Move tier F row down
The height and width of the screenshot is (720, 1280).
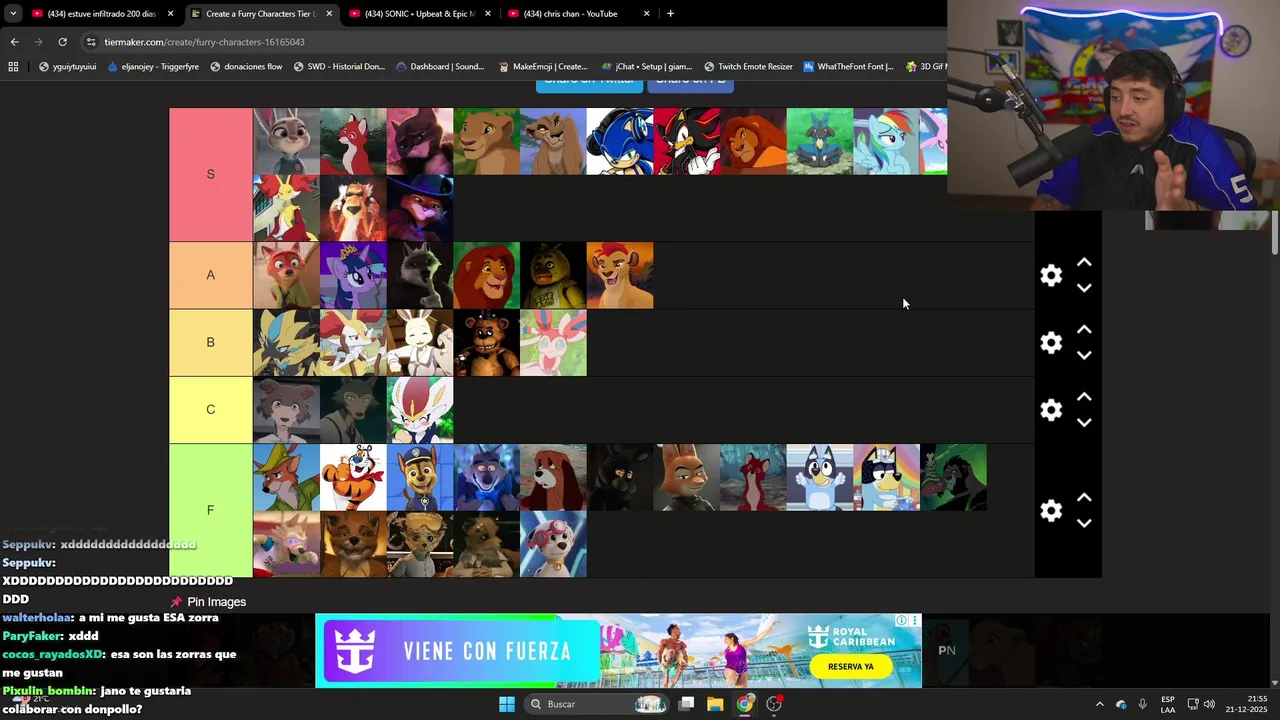click(x=1084, y=523)
